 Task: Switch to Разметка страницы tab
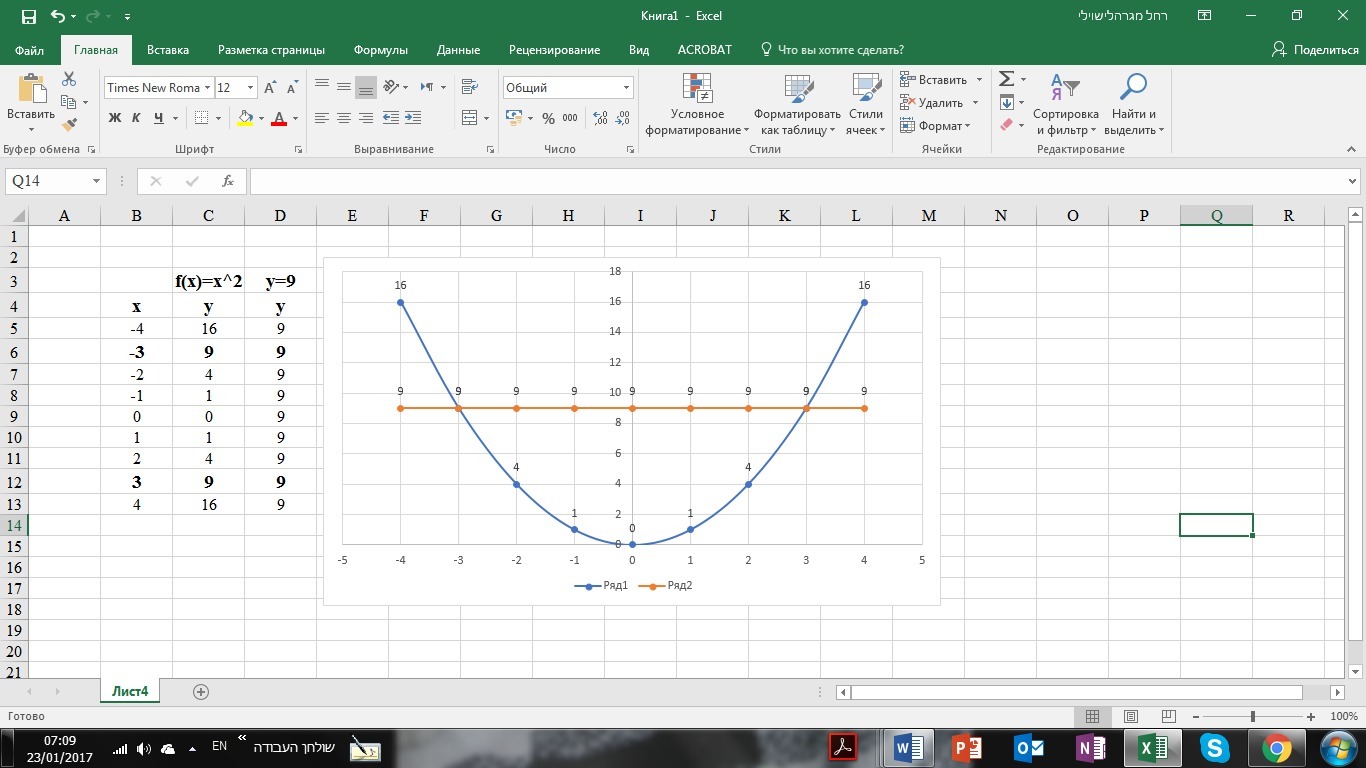point(271,50)
